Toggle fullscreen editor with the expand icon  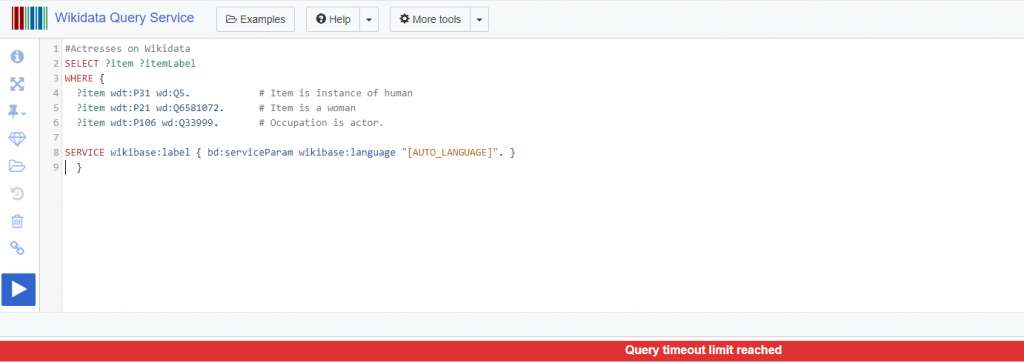(x=18, y=84)
